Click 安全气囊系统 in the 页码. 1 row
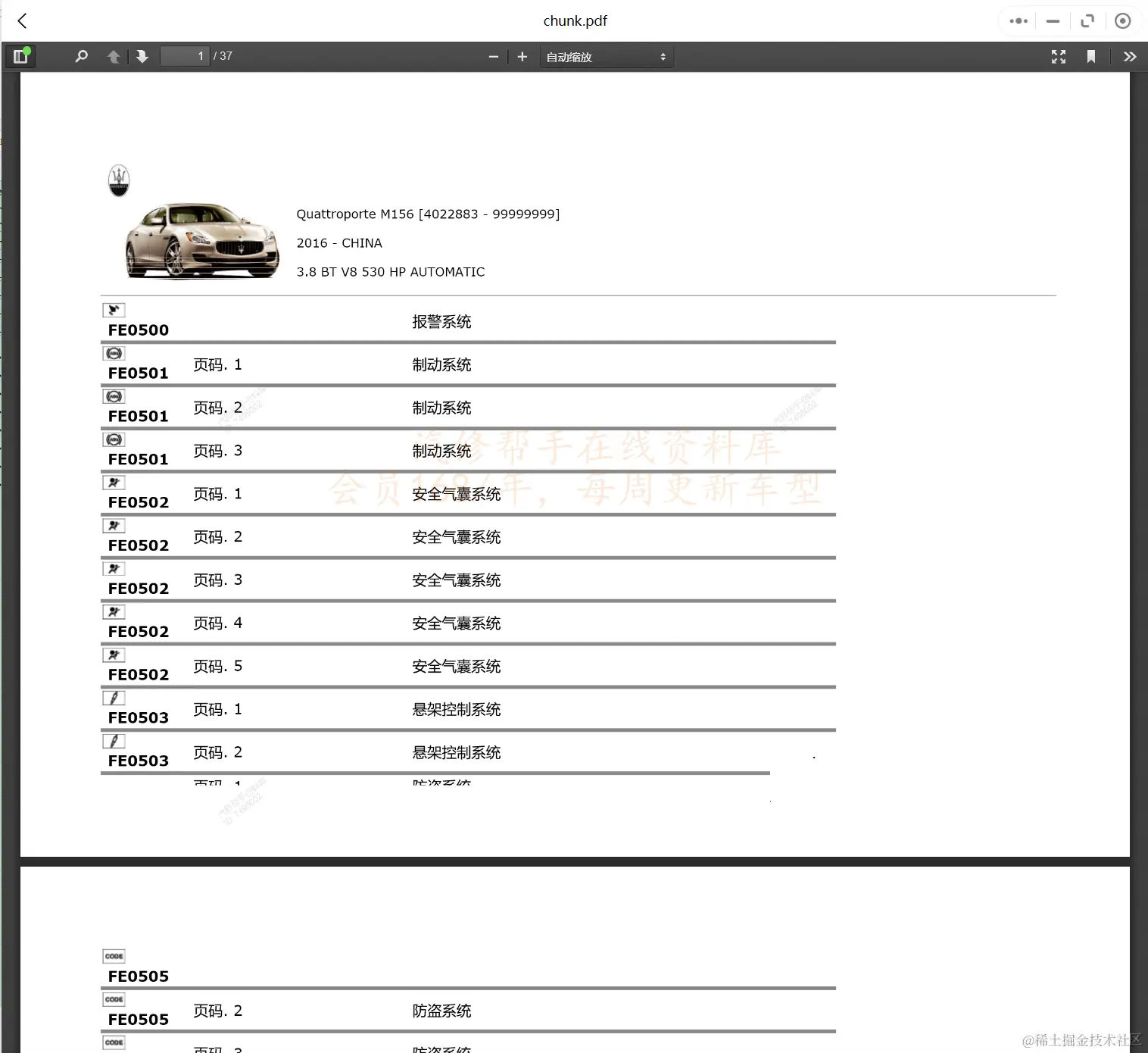 [x=457, y=495]
